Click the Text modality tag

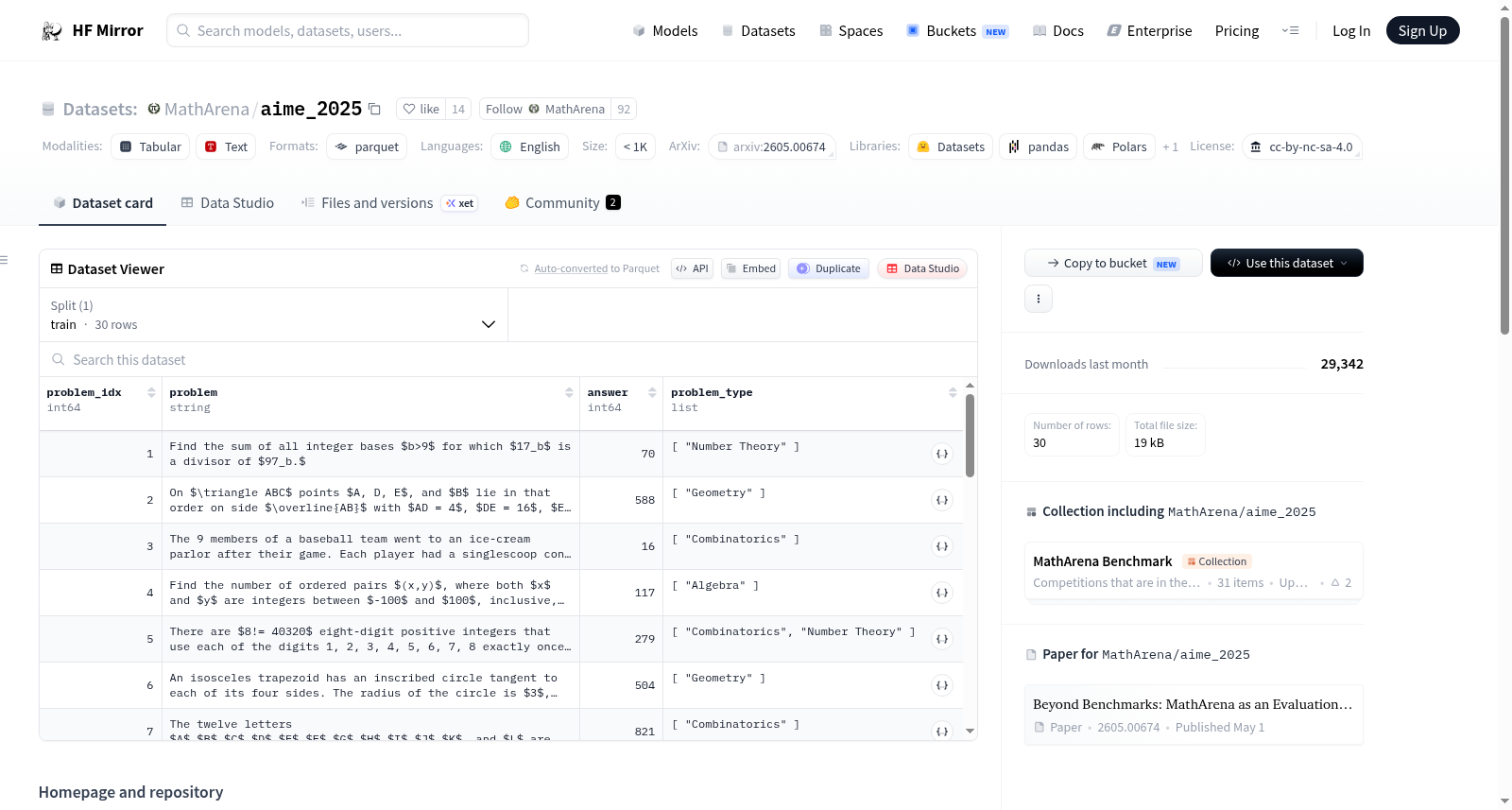click(226, 146)
